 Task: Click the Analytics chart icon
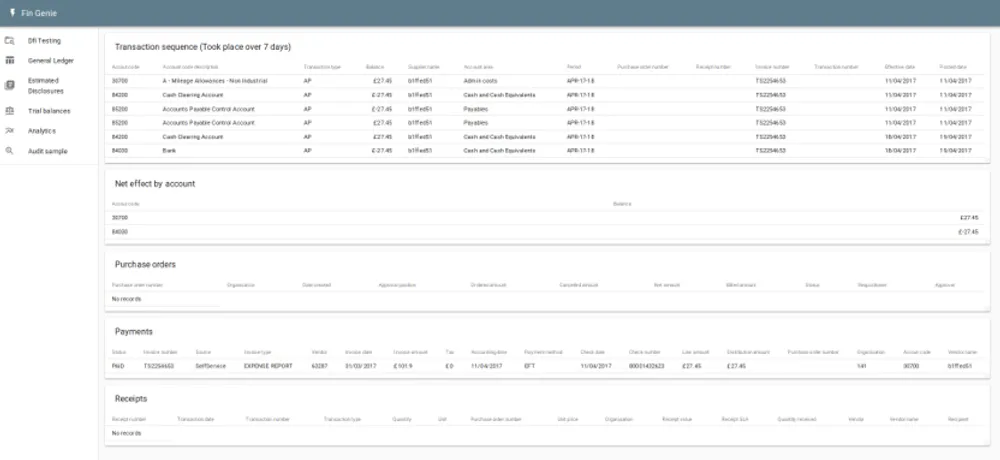pyautogui.click(x=10, y=131)
